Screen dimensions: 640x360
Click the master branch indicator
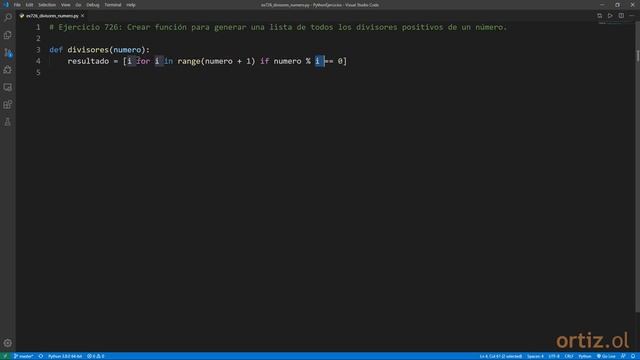(23, 356)
